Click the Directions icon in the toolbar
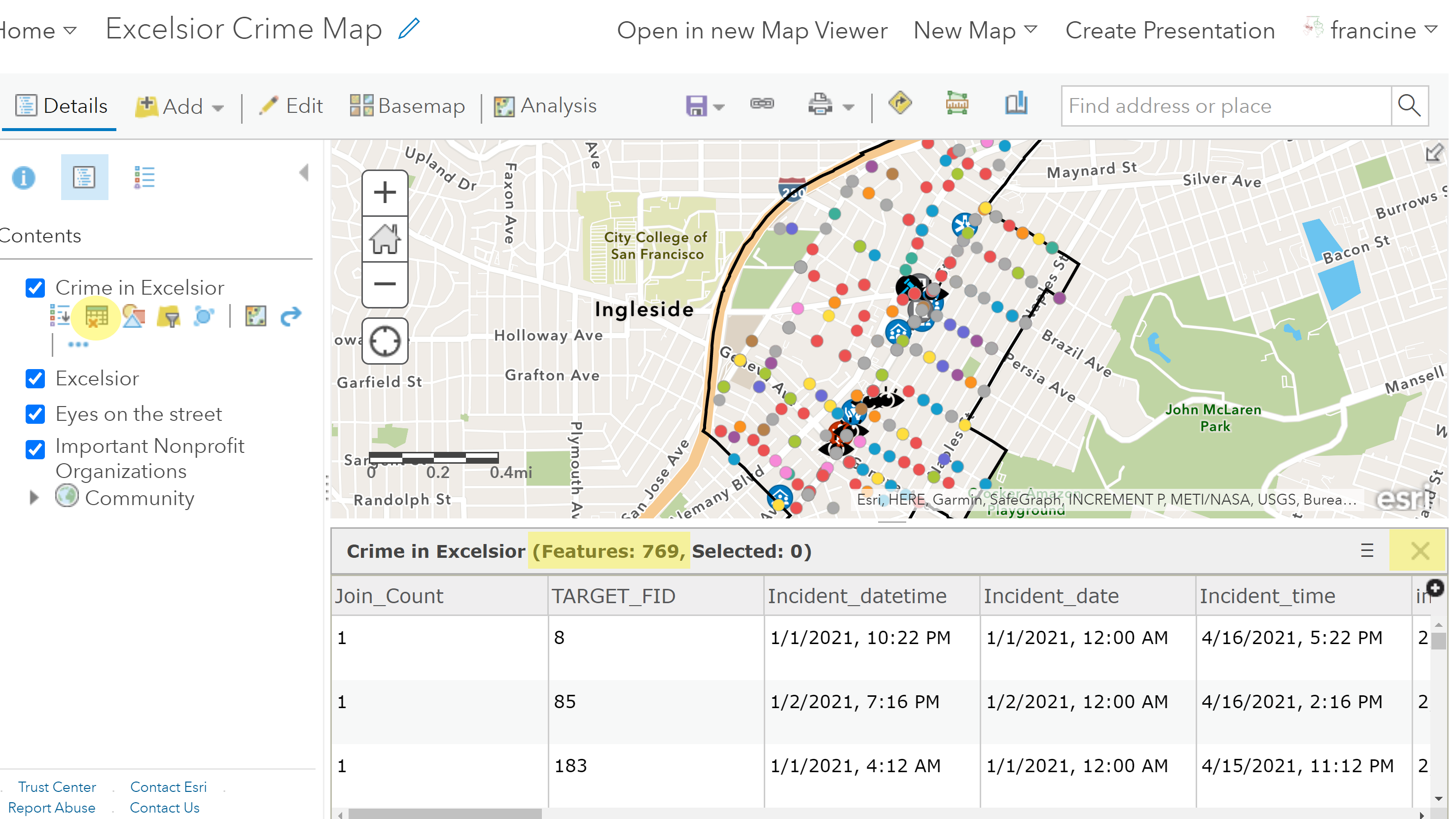Viewport: 1456px width, 819px height. (x=900, y=104)
